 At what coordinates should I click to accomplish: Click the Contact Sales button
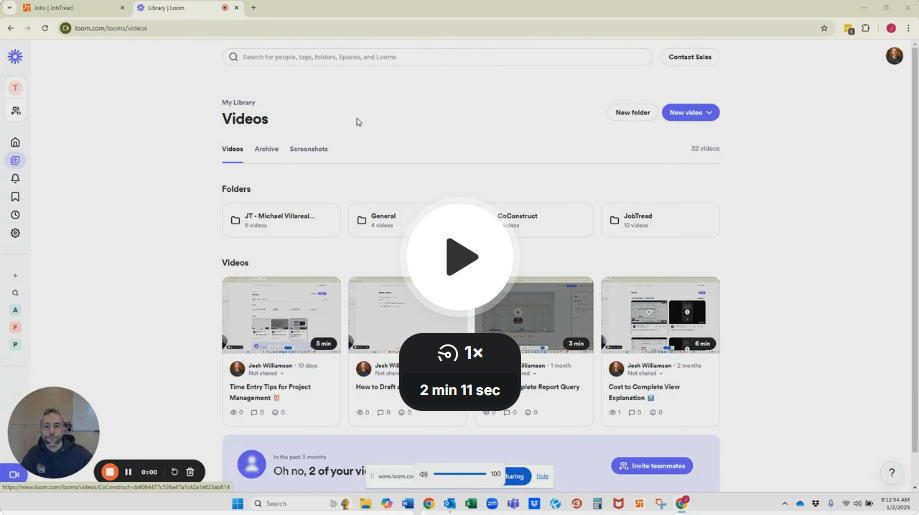pyautogui.click(x=690, y=57)
